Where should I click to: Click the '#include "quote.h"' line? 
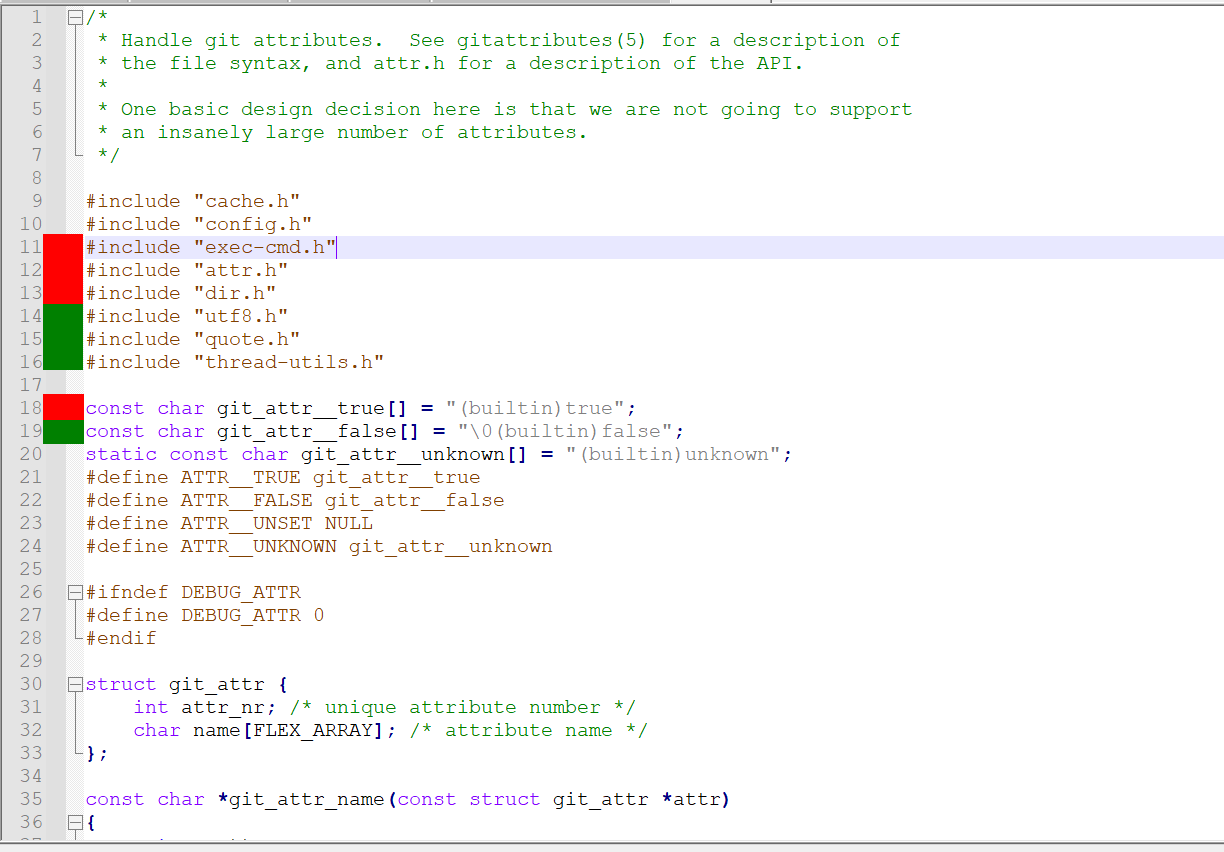click(x=192, y=339)
